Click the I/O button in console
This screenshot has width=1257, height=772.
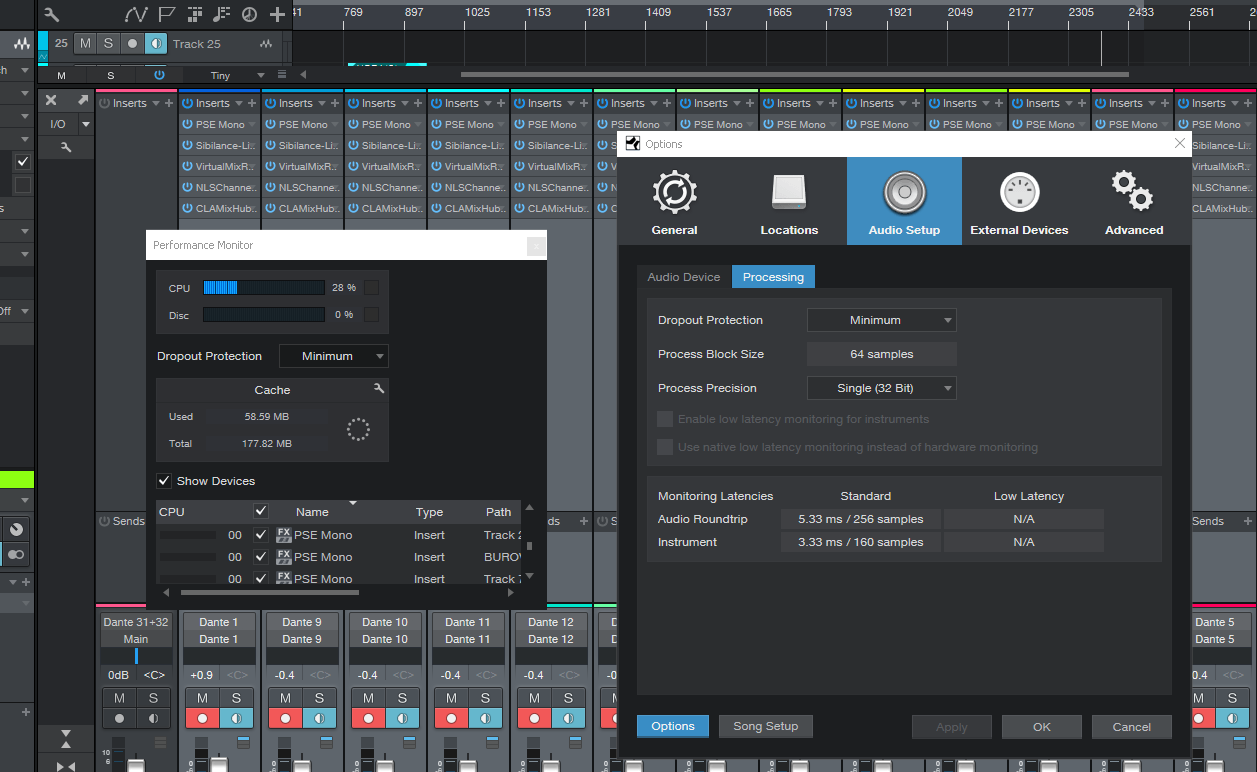point(58,124)
